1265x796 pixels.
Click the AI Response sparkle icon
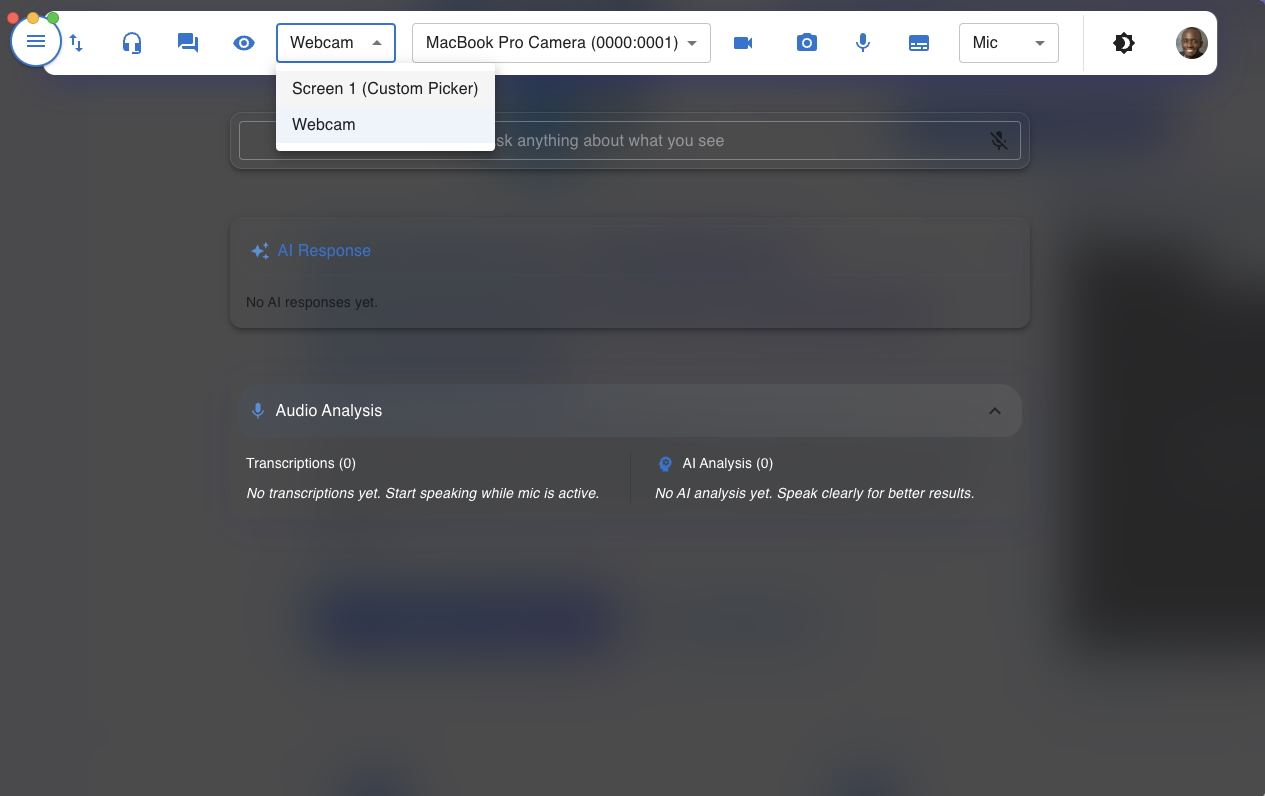click(260, 251)
